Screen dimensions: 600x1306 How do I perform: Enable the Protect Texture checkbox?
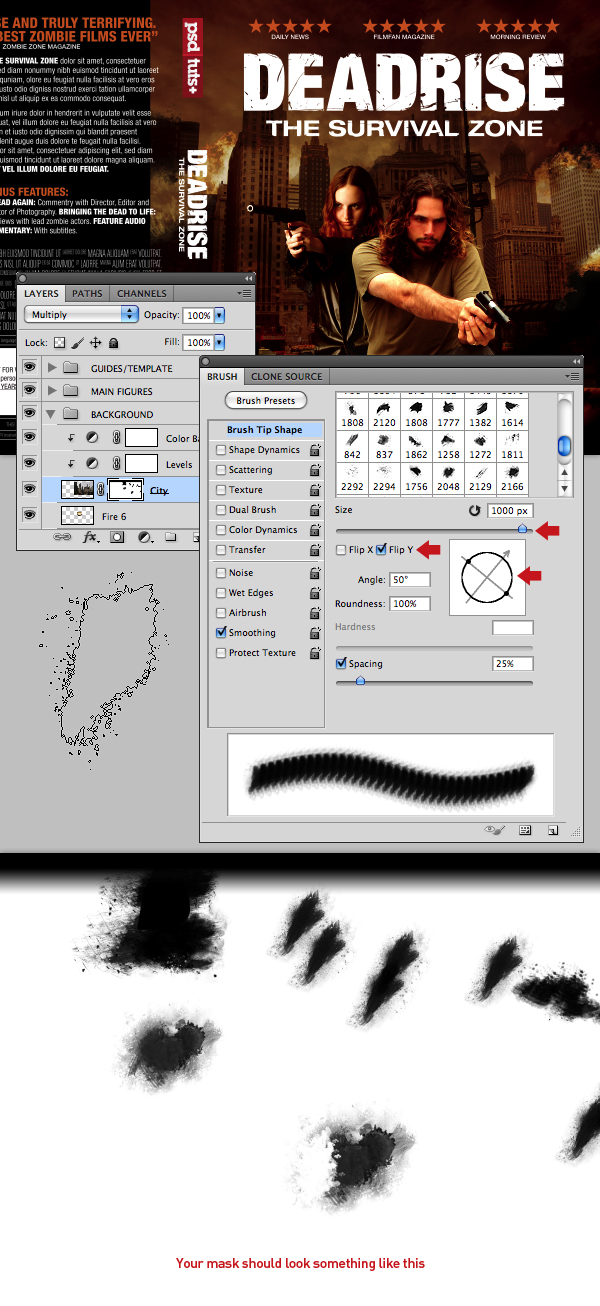pyautogui.click(x=221, y=653)
